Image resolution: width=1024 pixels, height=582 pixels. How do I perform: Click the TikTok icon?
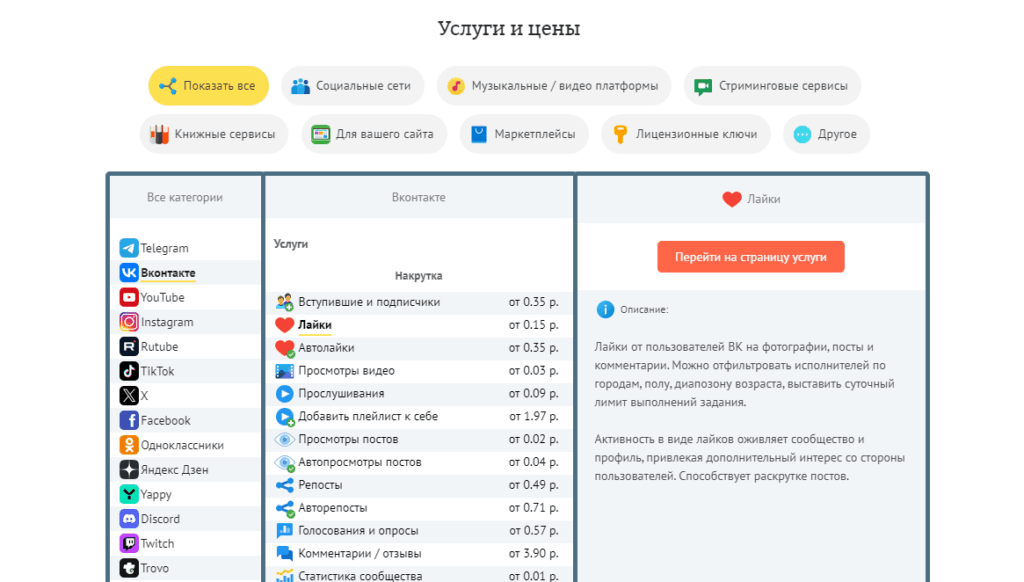point(129,371)
